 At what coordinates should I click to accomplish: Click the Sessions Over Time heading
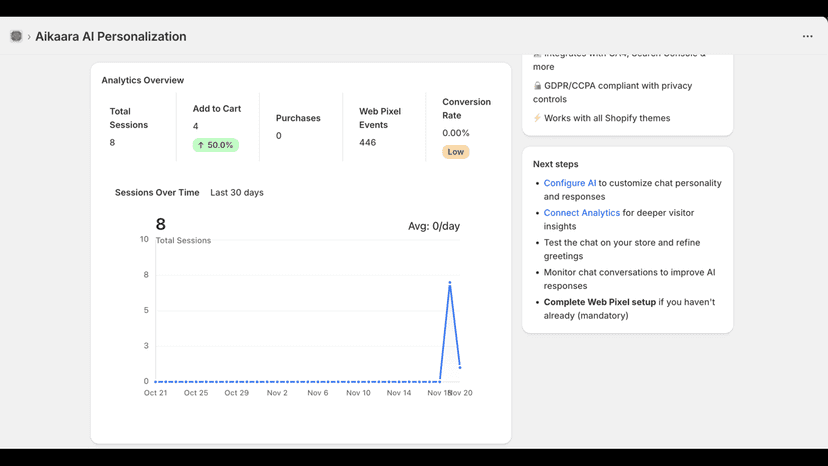click(157, 193)
